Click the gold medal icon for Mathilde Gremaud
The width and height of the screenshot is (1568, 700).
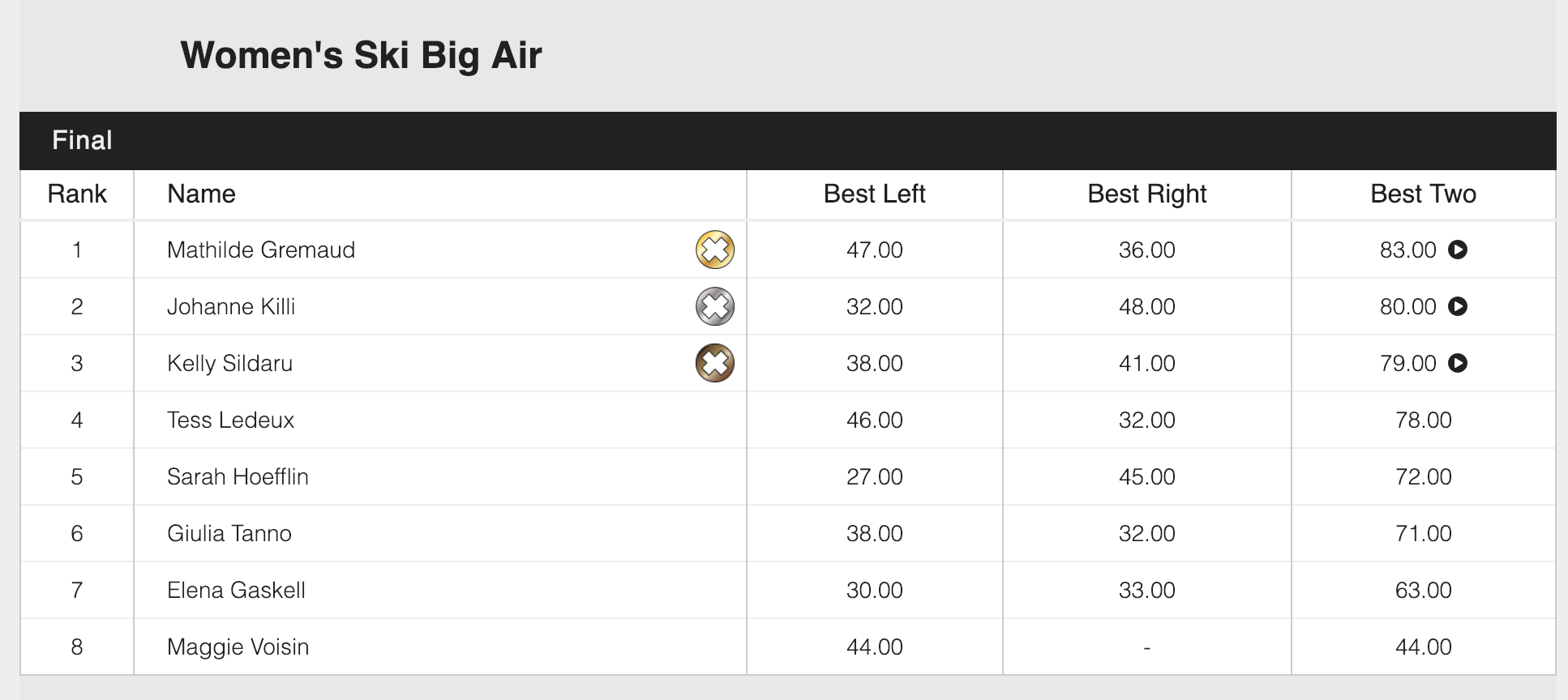point(715,250)
